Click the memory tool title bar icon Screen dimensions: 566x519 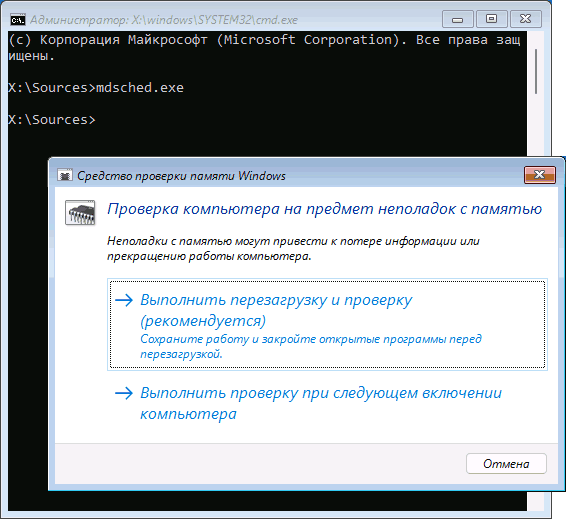click(65, 175)
